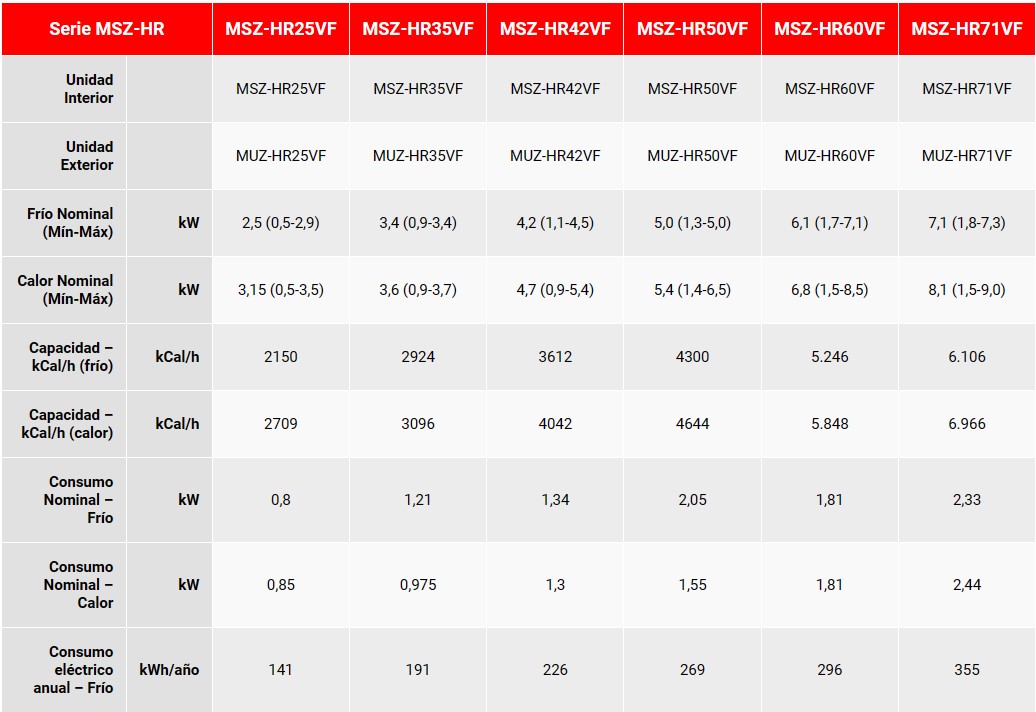Click heating capacity value 4644
Screen dimensions: 1036x712
[692, 424]
